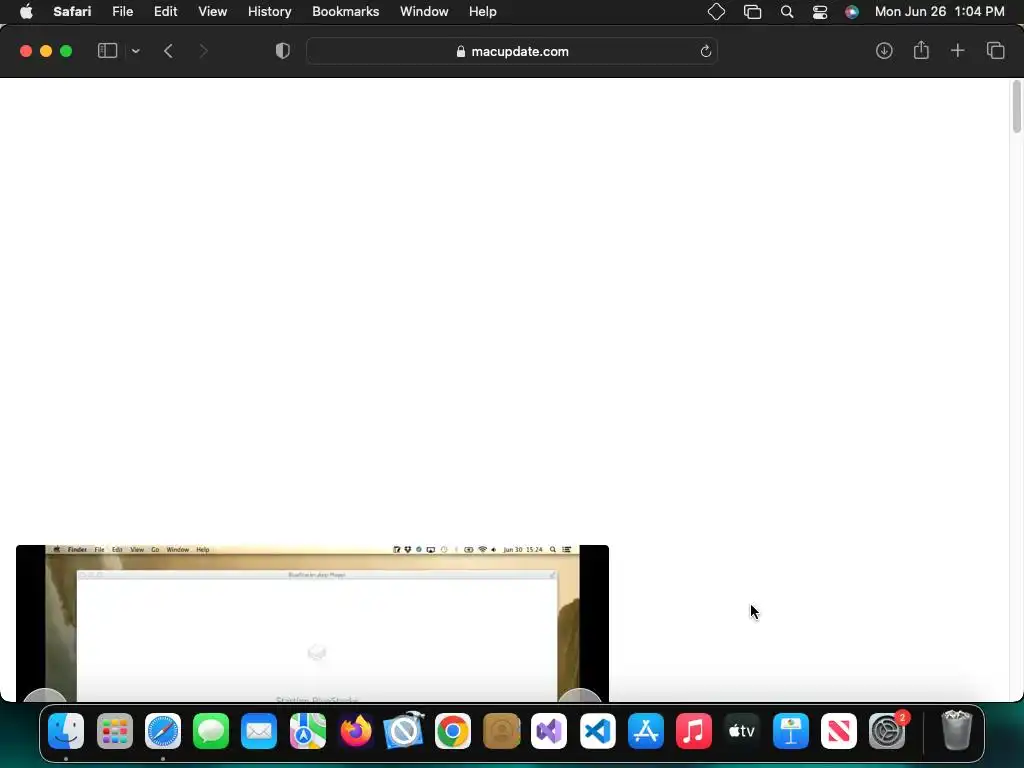Screen dimensions: 1024x768
Task: Open the Bookmarks menu
Action: point(345,12)
